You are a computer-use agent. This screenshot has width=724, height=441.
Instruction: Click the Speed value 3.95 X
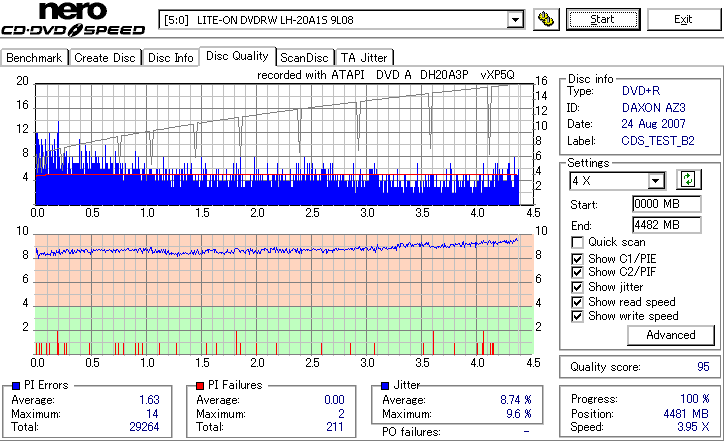coord(693,427)
